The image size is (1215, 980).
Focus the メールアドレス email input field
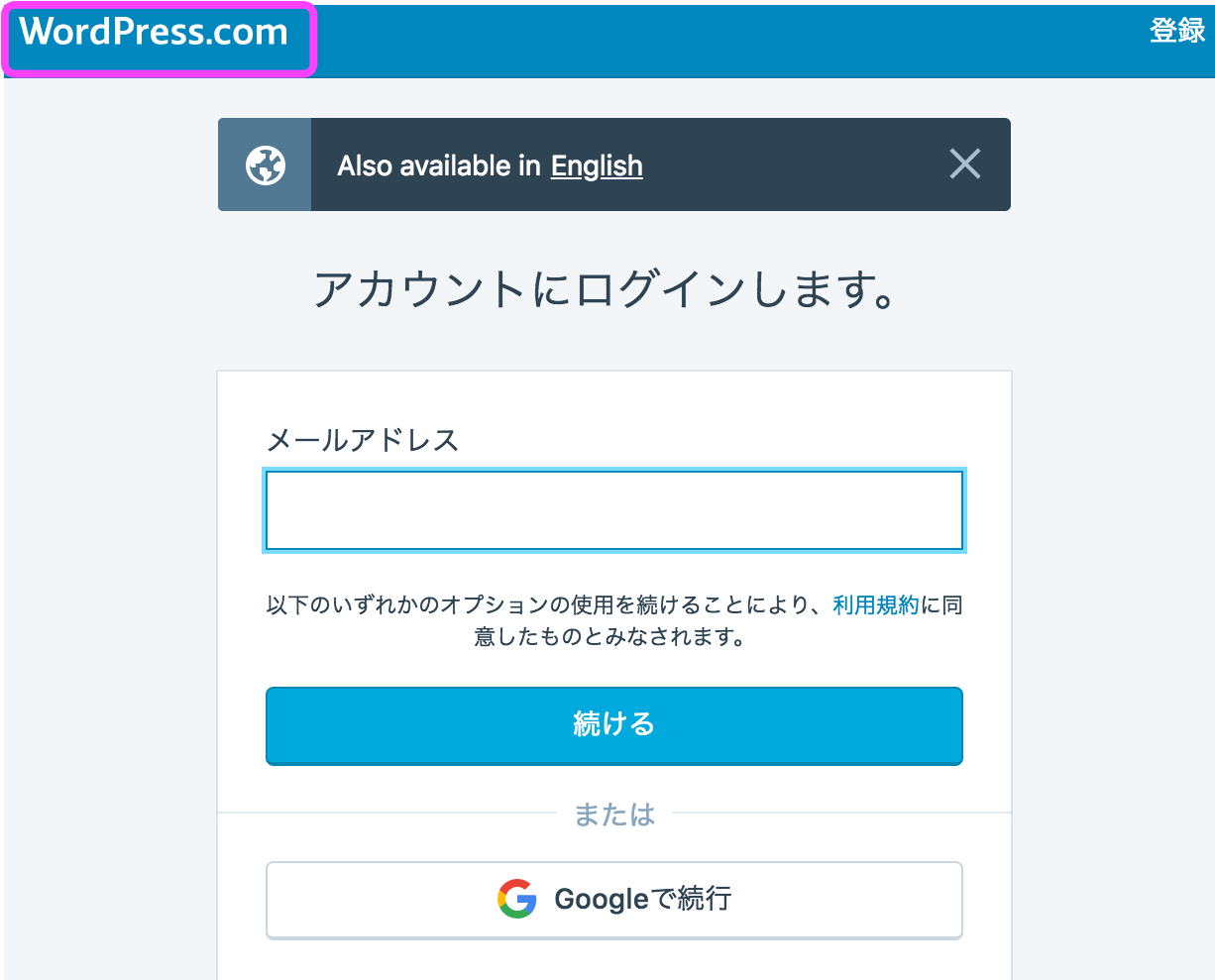pos(614,510)
